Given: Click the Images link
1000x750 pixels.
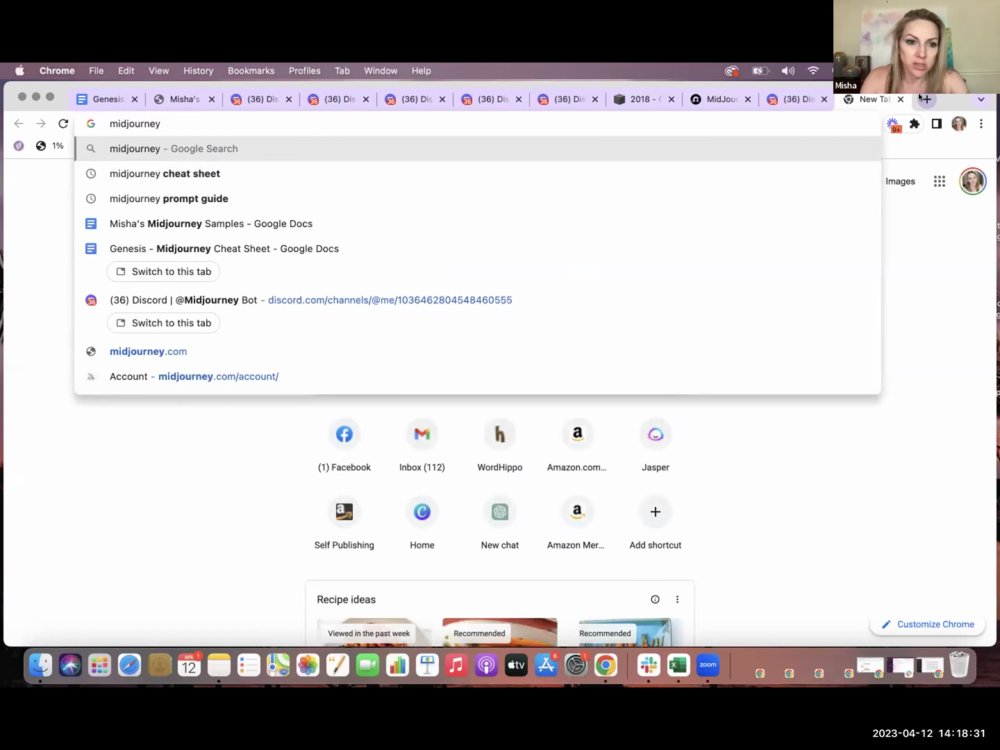Looking at the screenshot, I should (900, 182).
